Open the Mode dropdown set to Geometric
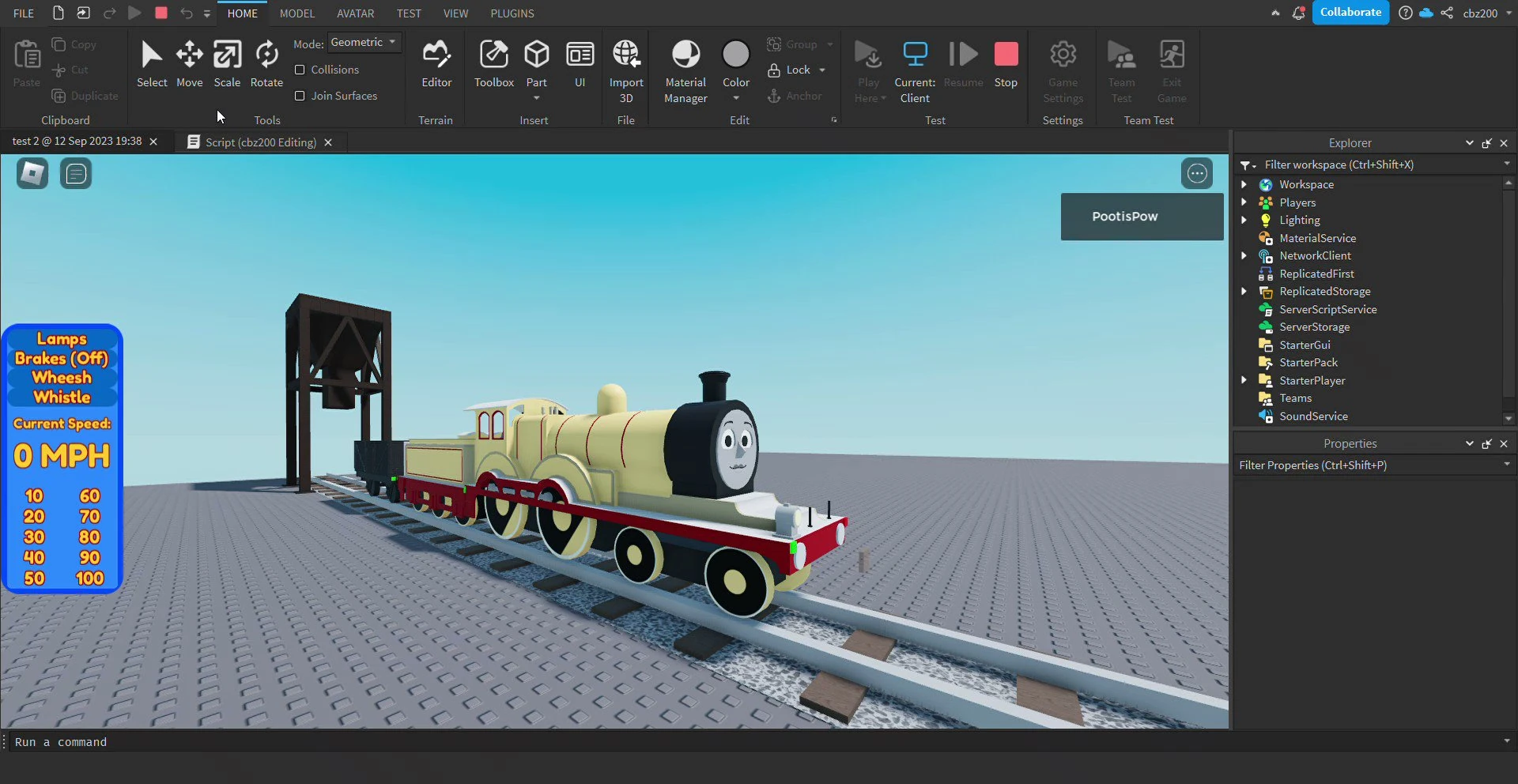Viewport: 1518px width, 784px height. pyautogui.click(x=364, y=42)
